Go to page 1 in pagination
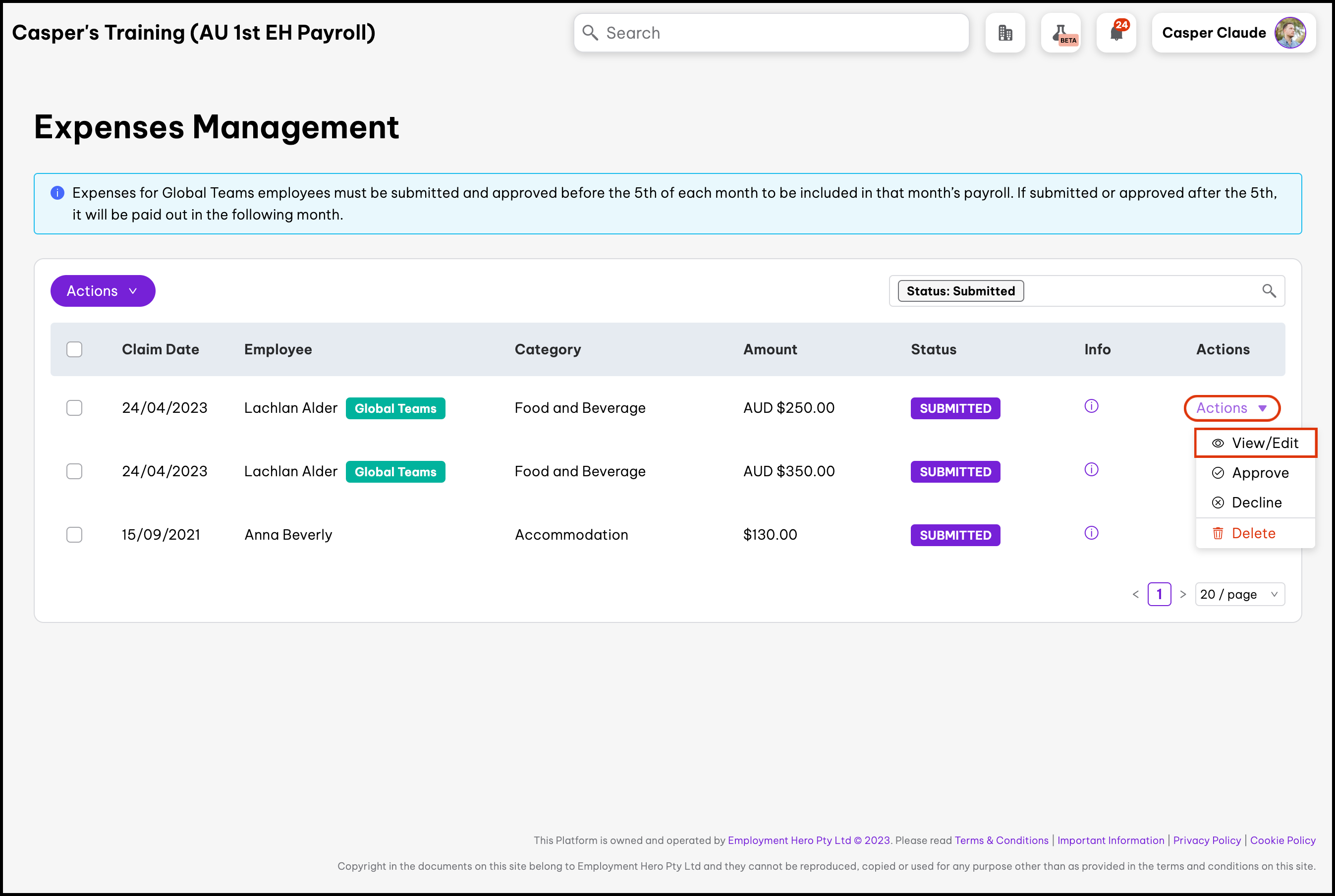The image size is (1335, 896). [1159, 594]
